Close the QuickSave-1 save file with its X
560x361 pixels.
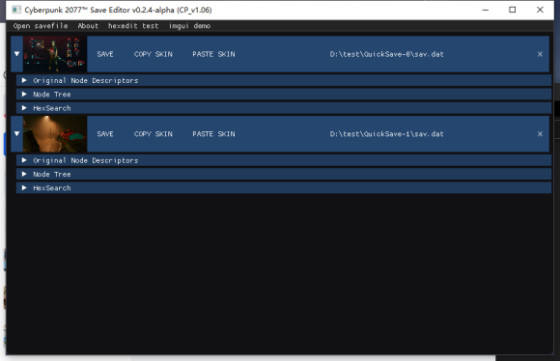point(540,134)
